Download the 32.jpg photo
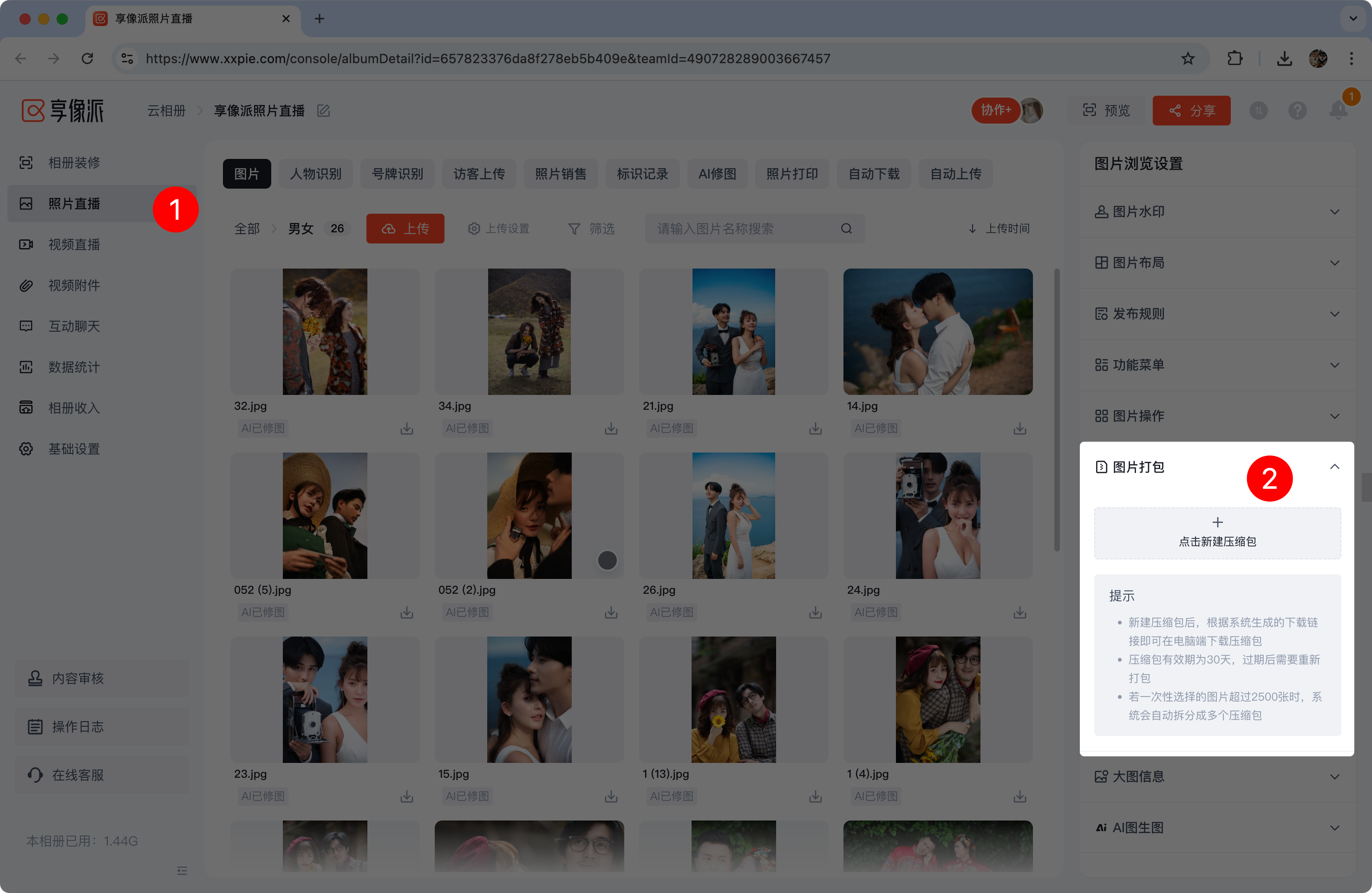 coord(407,429)
